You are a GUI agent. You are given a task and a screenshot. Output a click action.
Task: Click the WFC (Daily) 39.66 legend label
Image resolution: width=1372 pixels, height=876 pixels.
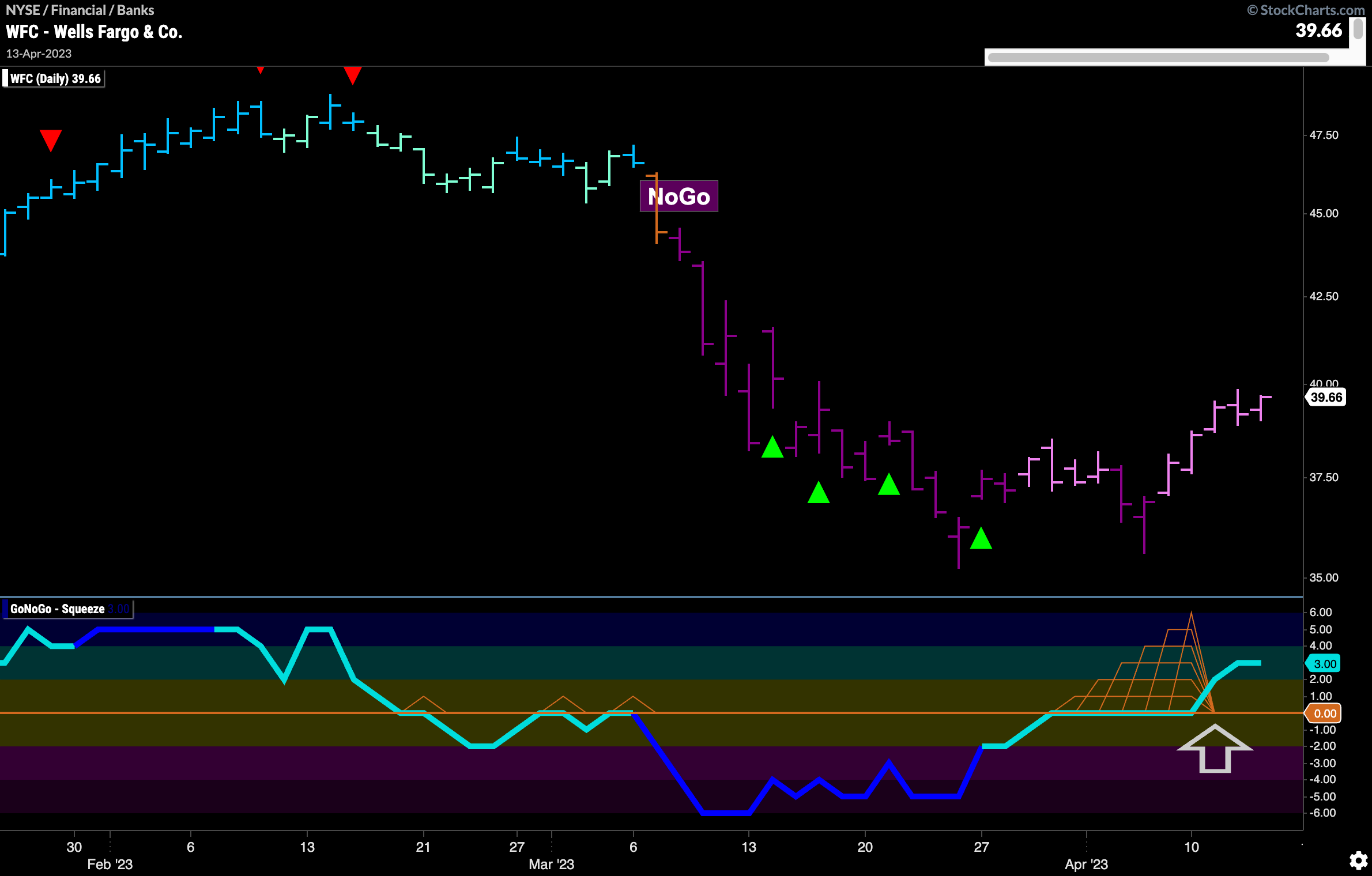click(55, 78)
